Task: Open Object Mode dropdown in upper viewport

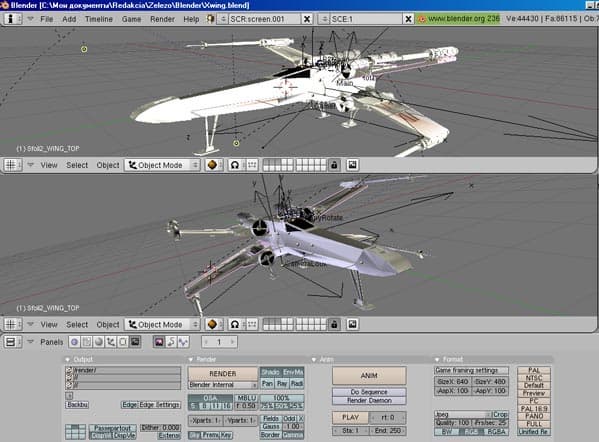Action: [x=162, y=165]
